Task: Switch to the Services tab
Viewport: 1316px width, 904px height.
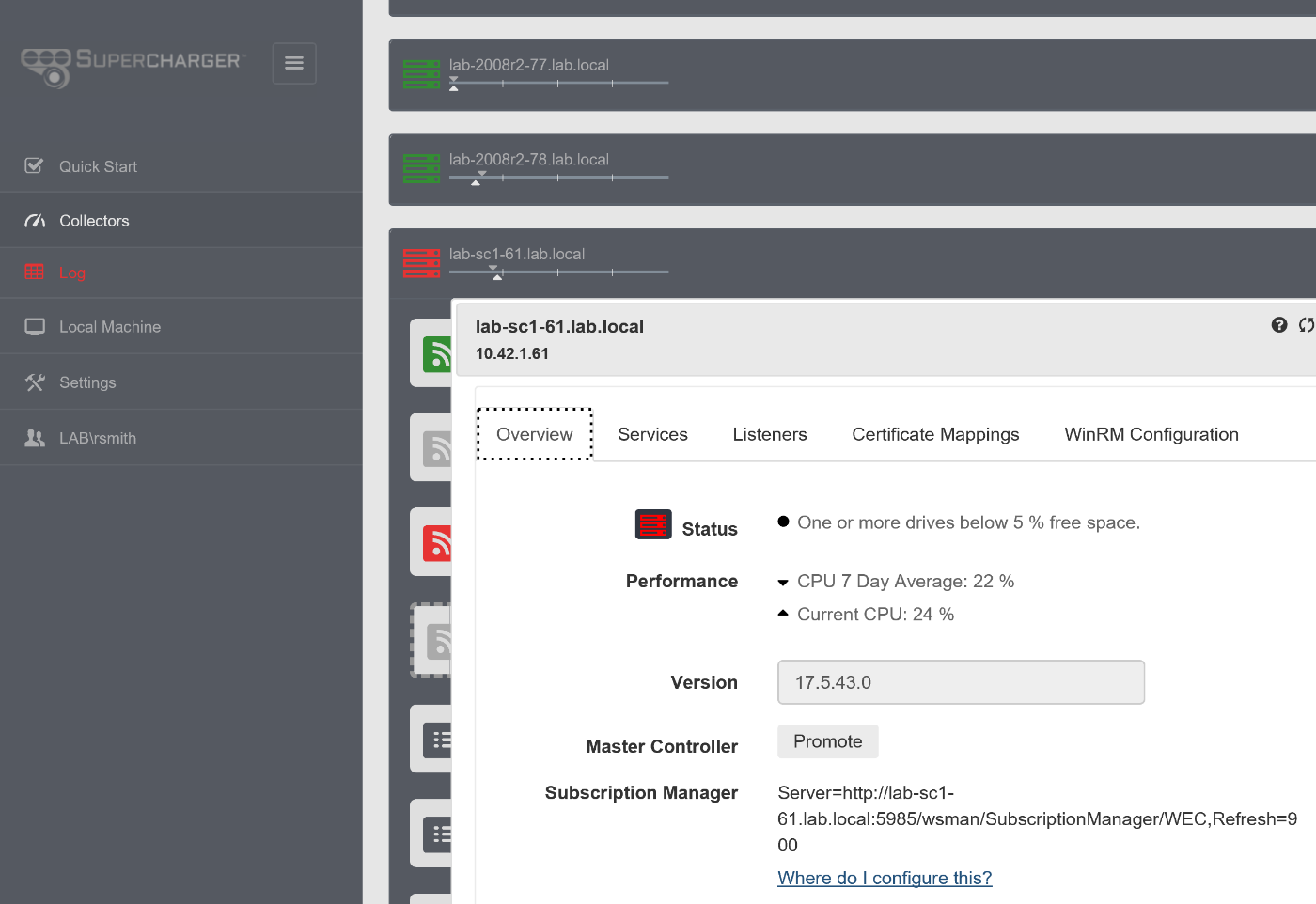Action: [652, 434]
